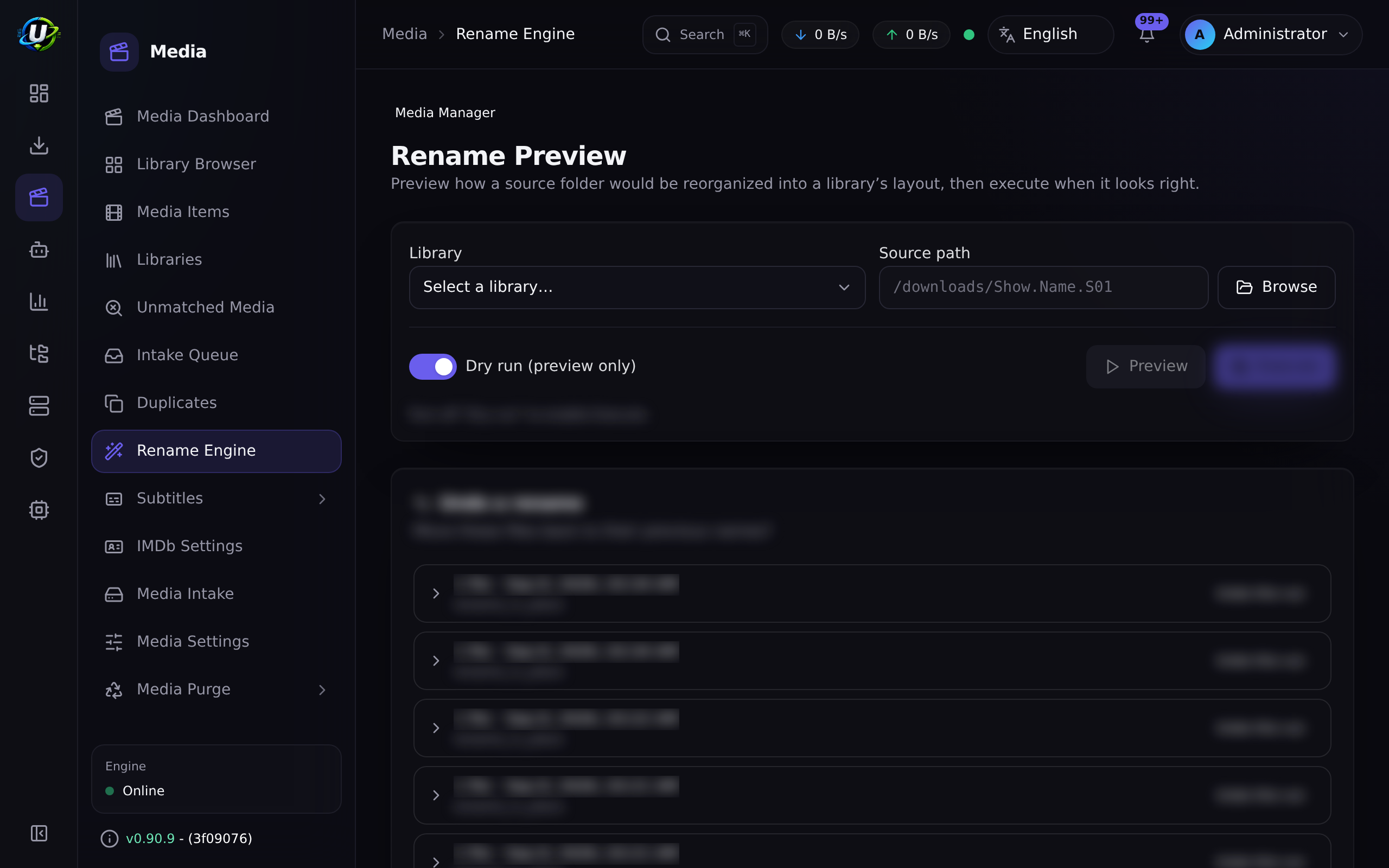Open the CPU chip icon in left rail
The height and width of the screenshot is (868, 1389).
coord(39,510)
